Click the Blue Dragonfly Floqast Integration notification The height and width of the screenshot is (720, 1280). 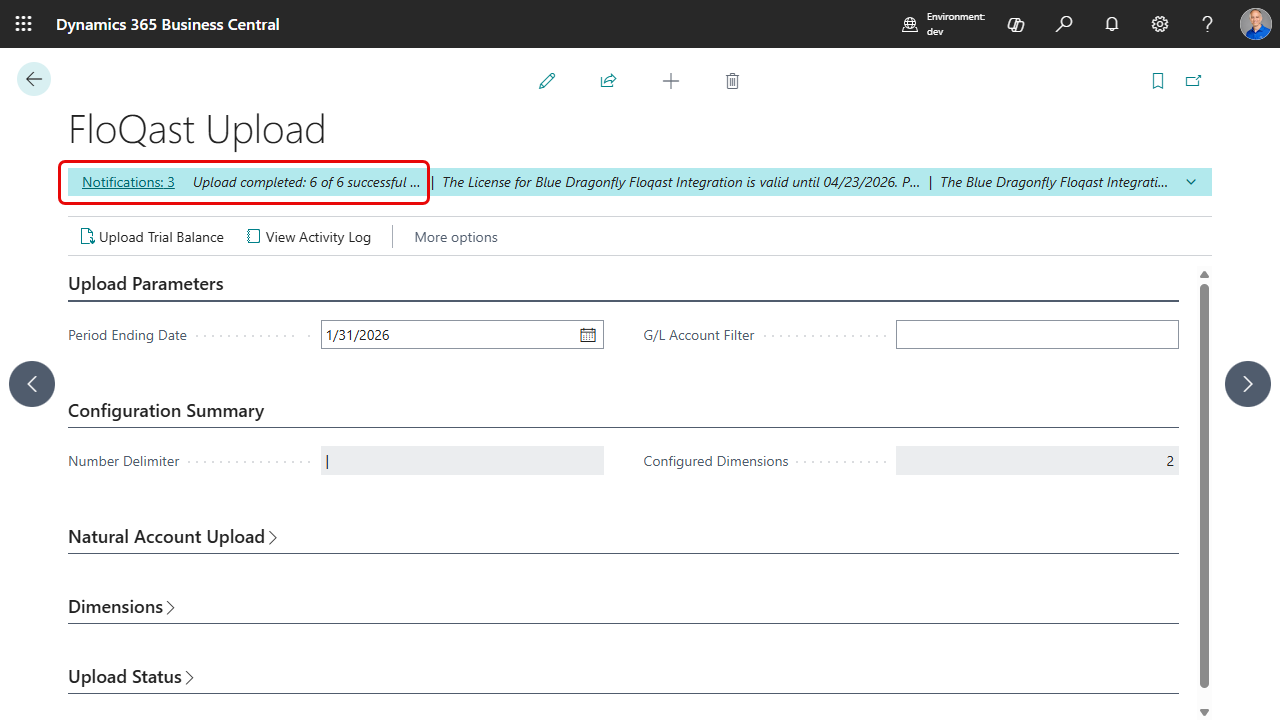pyautogui.click(x=1054, y=182)
